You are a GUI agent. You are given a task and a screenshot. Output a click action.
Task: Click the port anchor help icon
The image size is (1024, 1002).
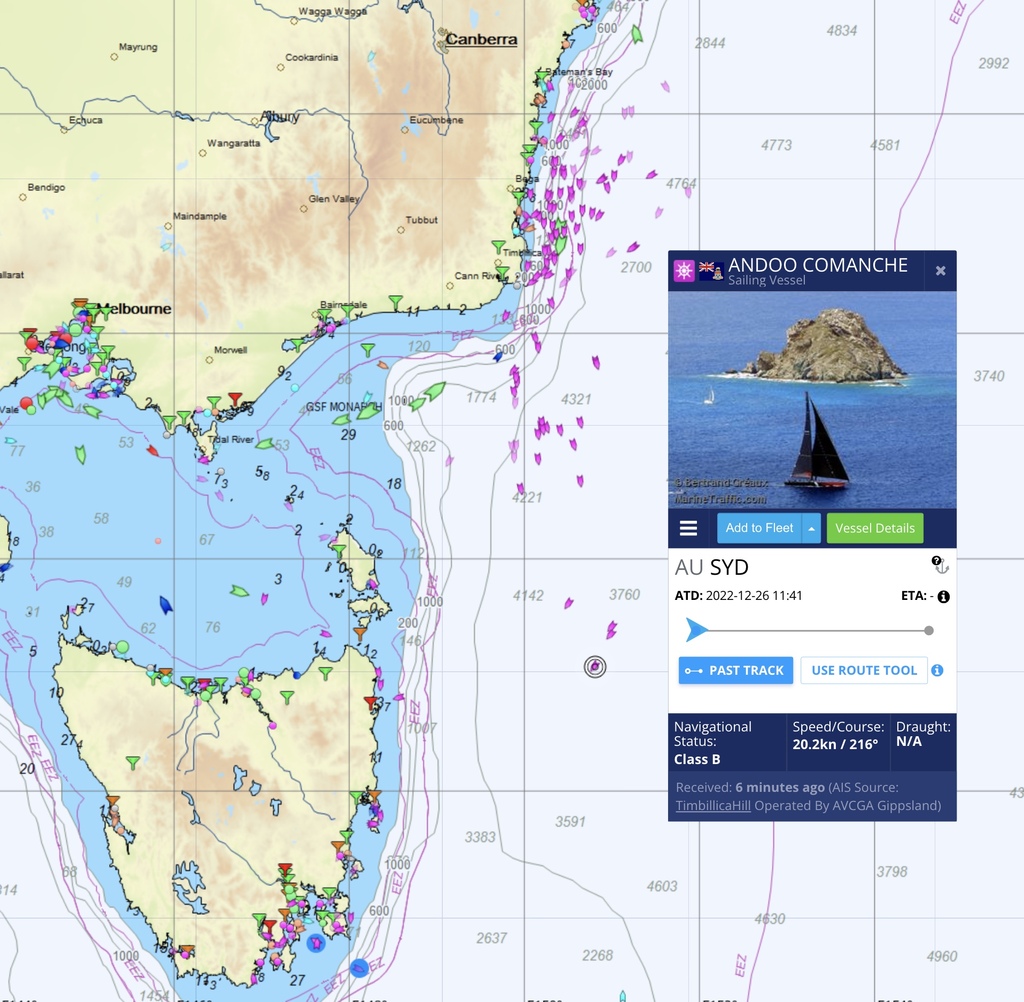(x=940, y=565)
